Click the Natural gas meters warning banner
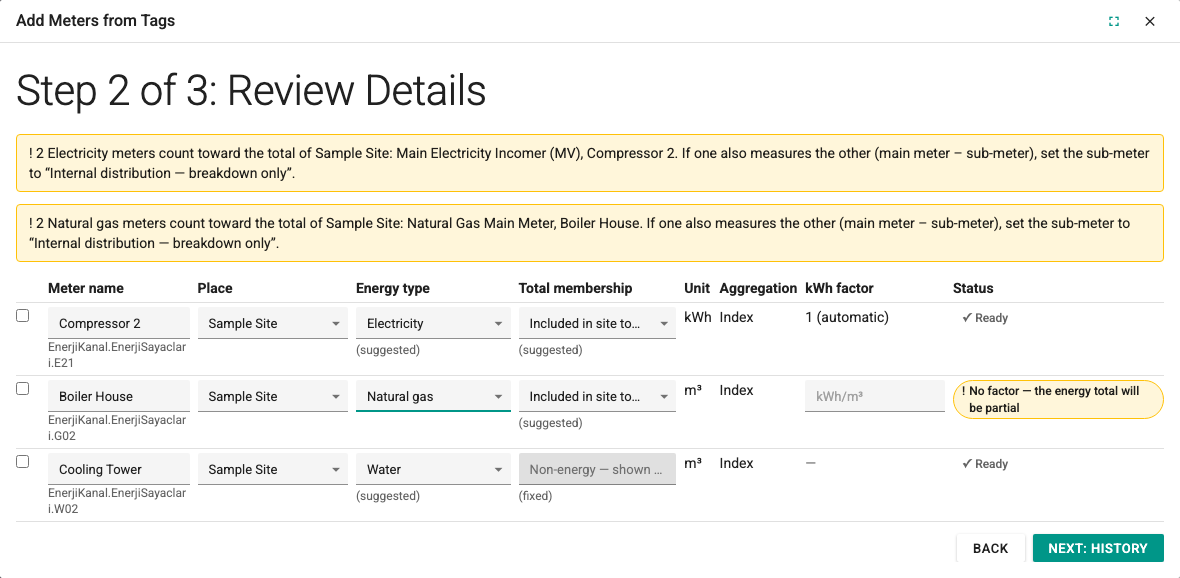Image resolution: width=1180 pixels, height=578 pixels. coord(590,233)
